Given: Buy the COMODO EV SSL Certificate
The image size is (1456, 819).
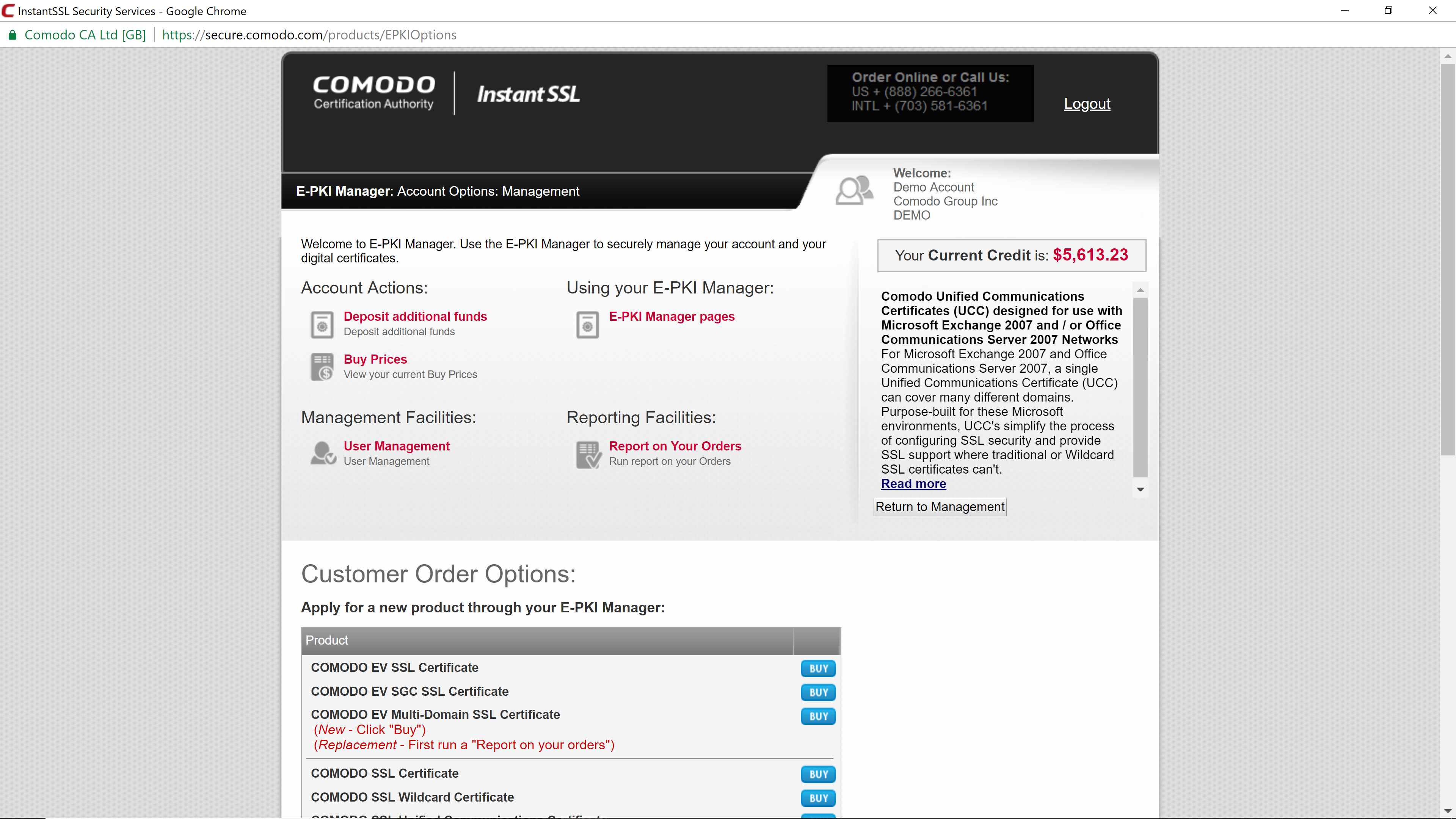Looking at the screenshot, I should 818,668.
